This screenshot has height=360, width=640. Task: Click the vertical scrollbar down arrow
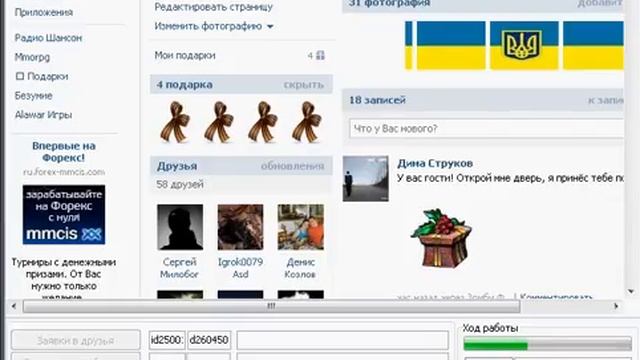coord(631,291)
